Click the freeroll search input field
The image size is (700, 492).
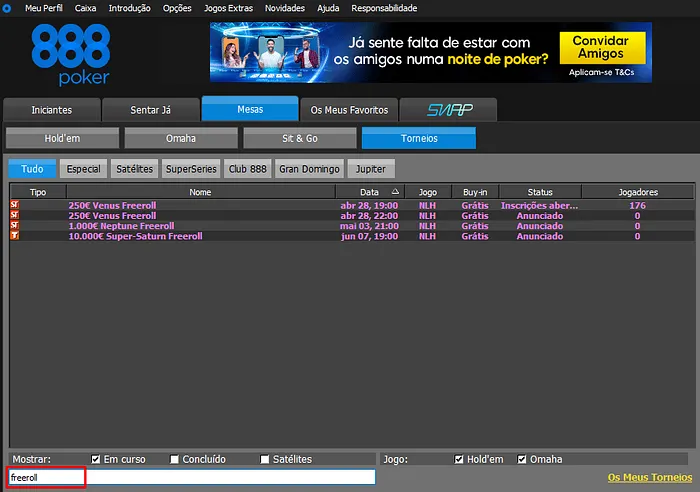click(x=192, y=477)
